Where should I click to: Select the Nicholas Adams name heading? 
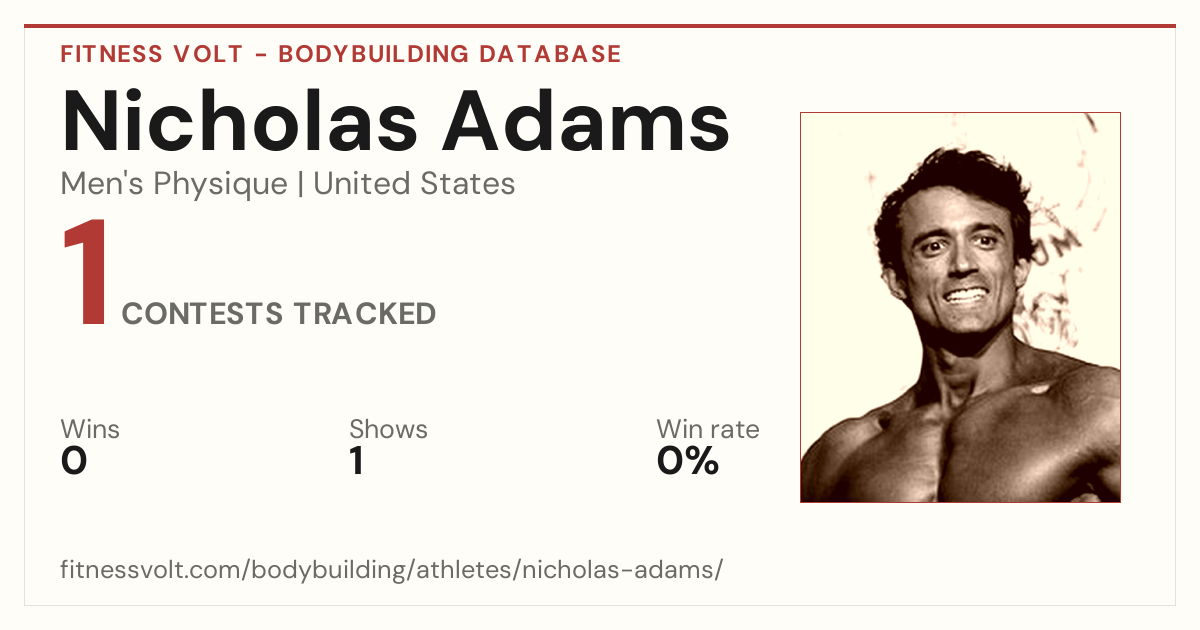tap(395, 120)
